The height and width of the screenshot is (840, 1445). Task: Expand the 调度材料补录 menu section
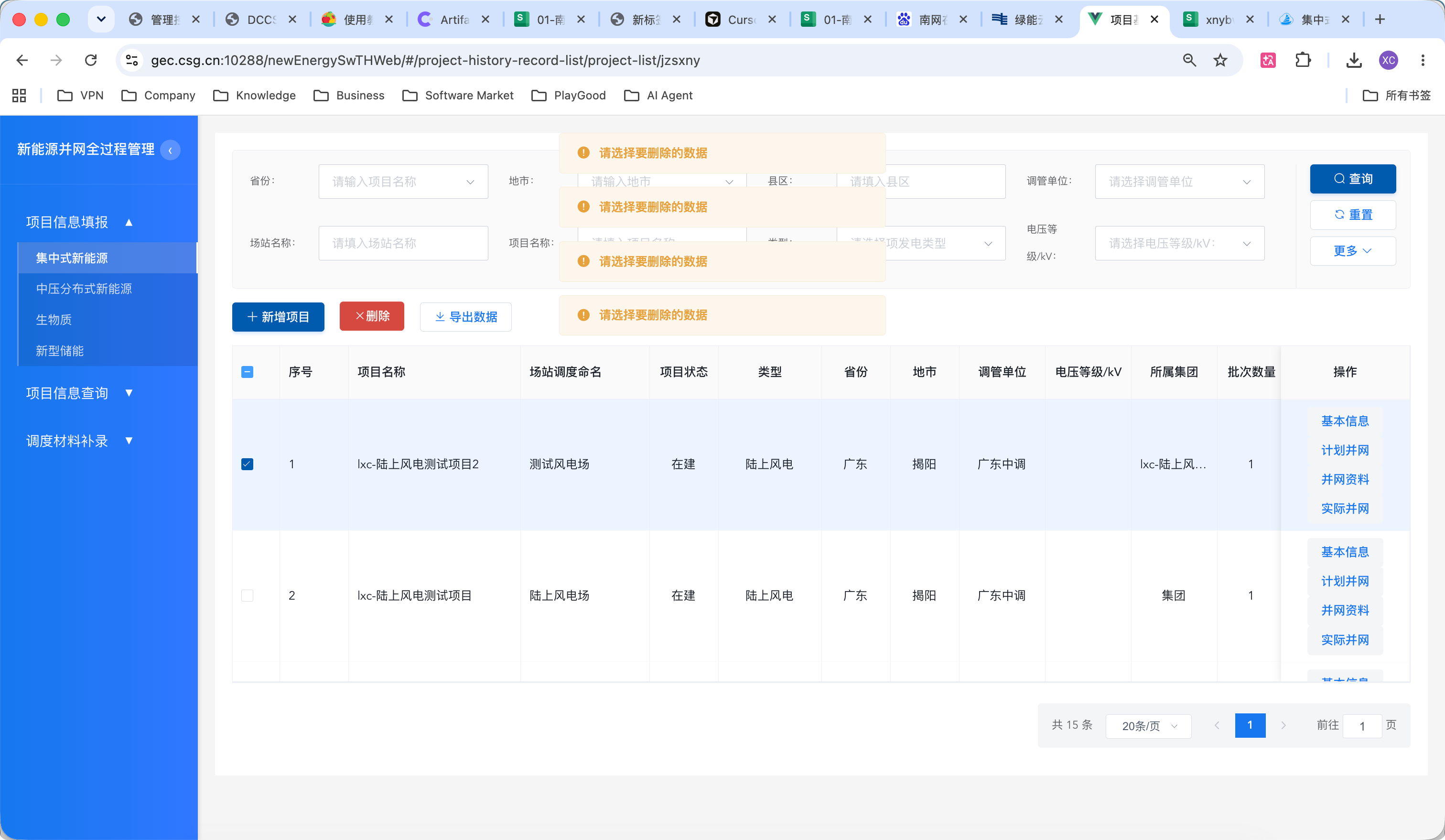tap(79, 441)
